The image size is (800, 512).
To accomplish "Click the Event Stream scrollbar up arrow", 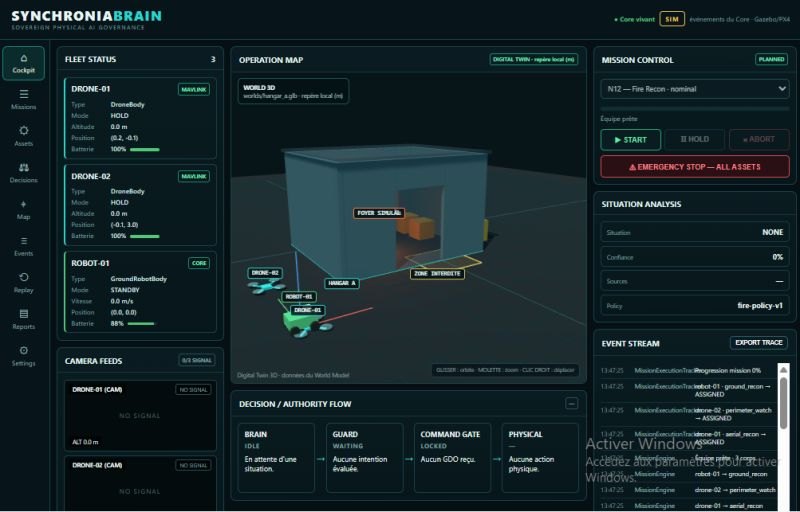I will click(x=783, y=368).
